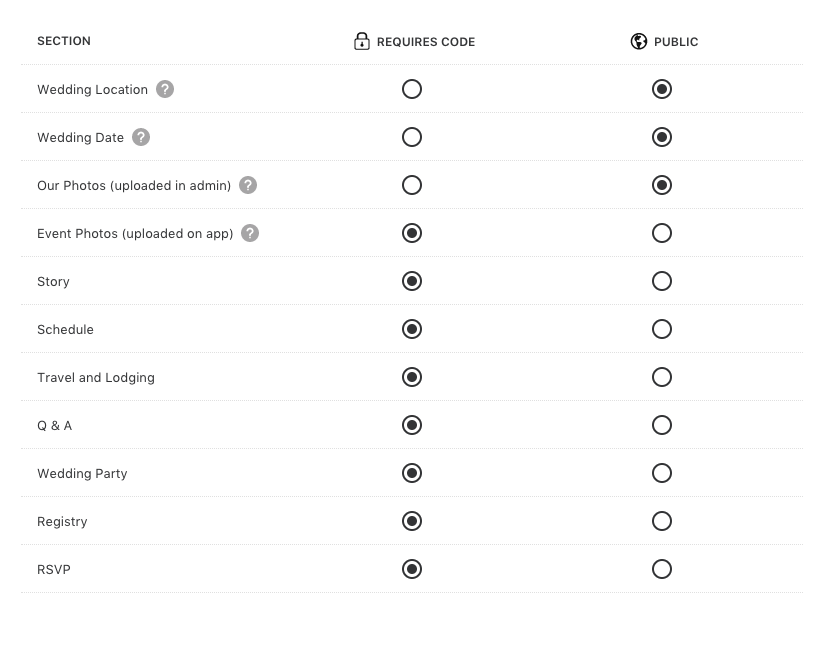The height and width of the screenshot is (646, 834).
Task: Make Q & A section public
Action: 662,425
